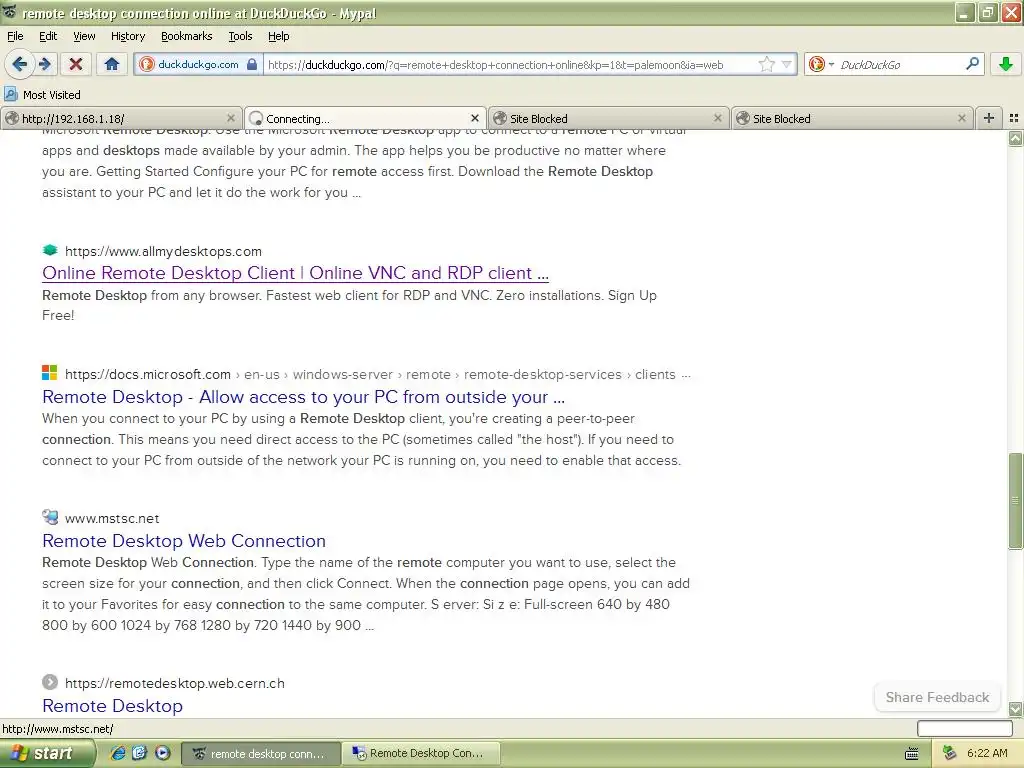Click the Mypal icon in title bar
1024x768 pixels.
click(x=9, y=12)
